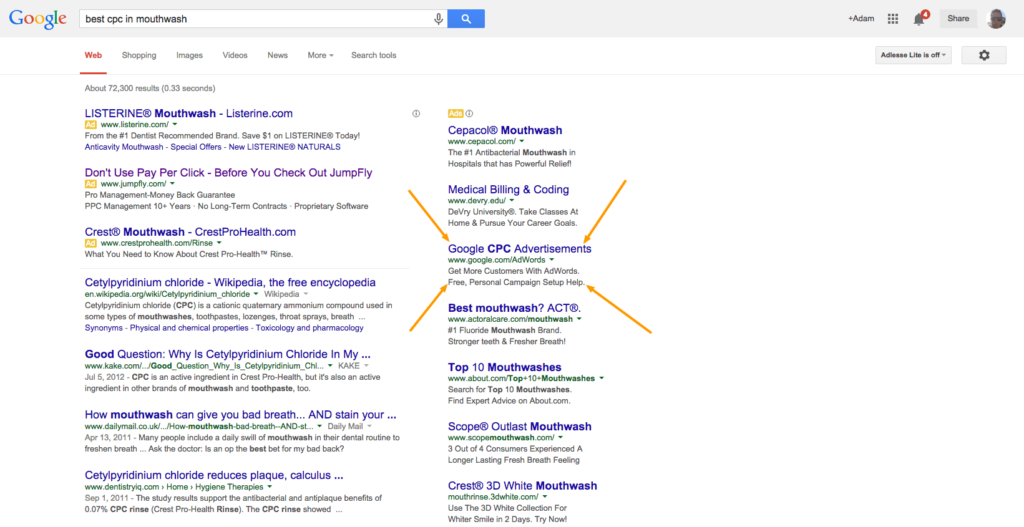
Task: Expand arrow next to dentistryiq.com URL
Action: point(269,487)
